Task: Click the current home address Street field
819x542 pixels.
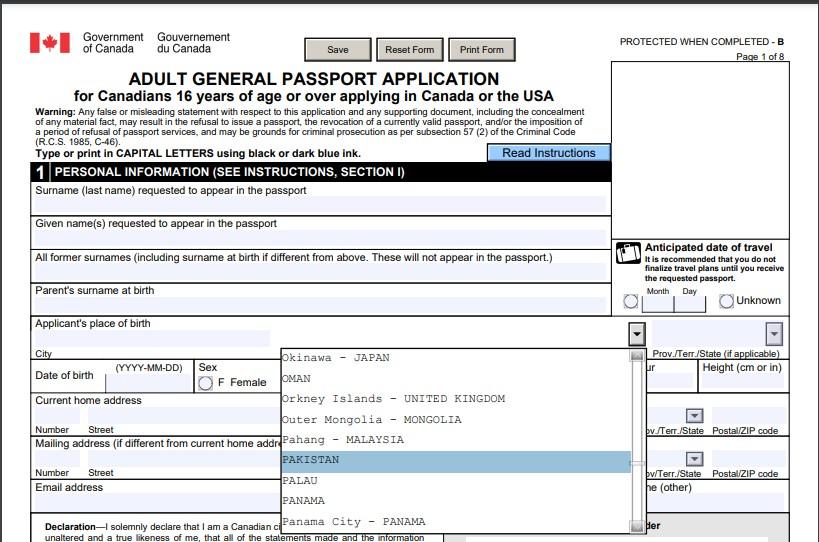Action: click(184, 416)
